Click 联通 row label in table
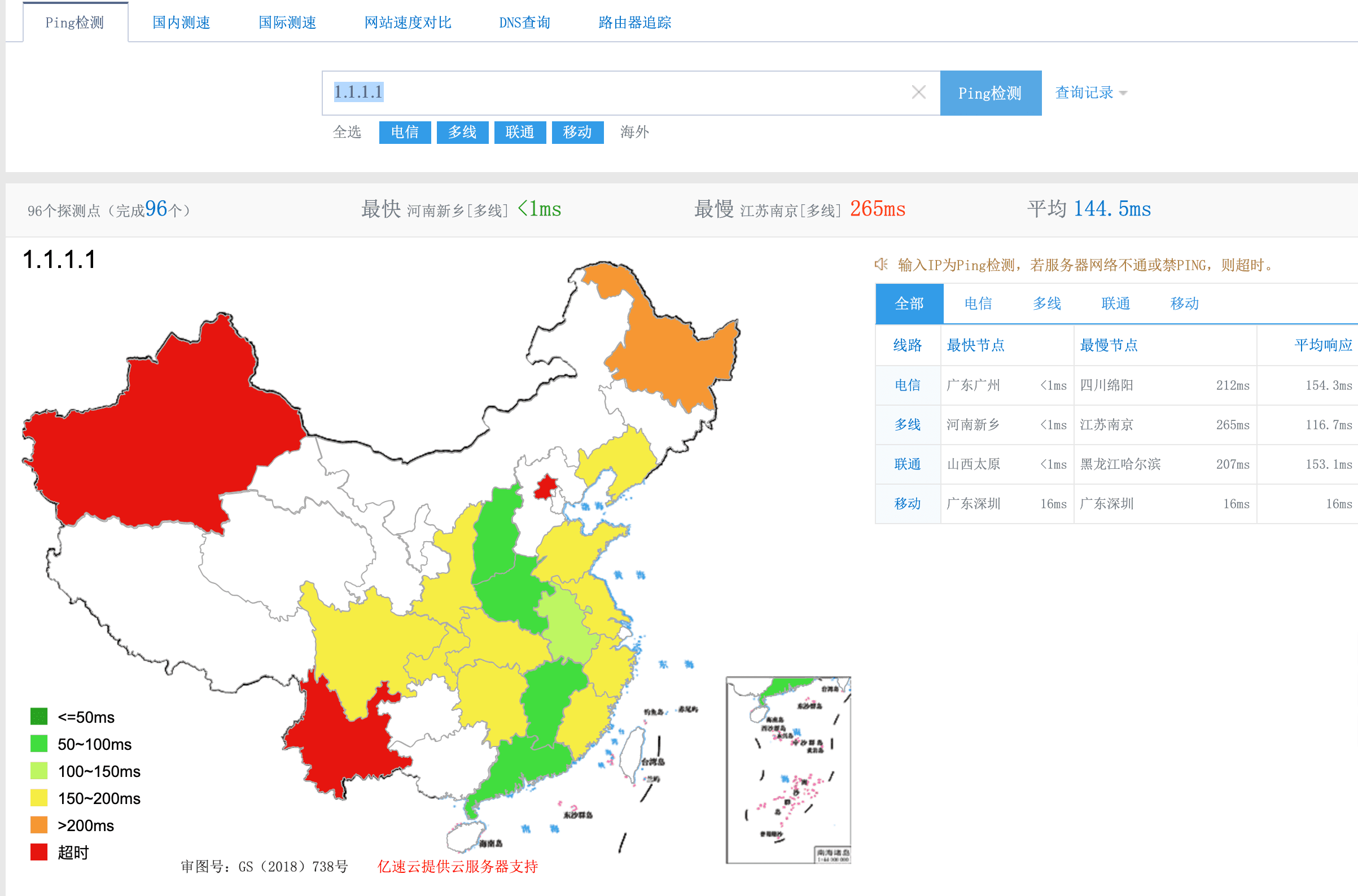This screenshot has height=896, width=1358. pyautogui.click(x=908, y=464)
